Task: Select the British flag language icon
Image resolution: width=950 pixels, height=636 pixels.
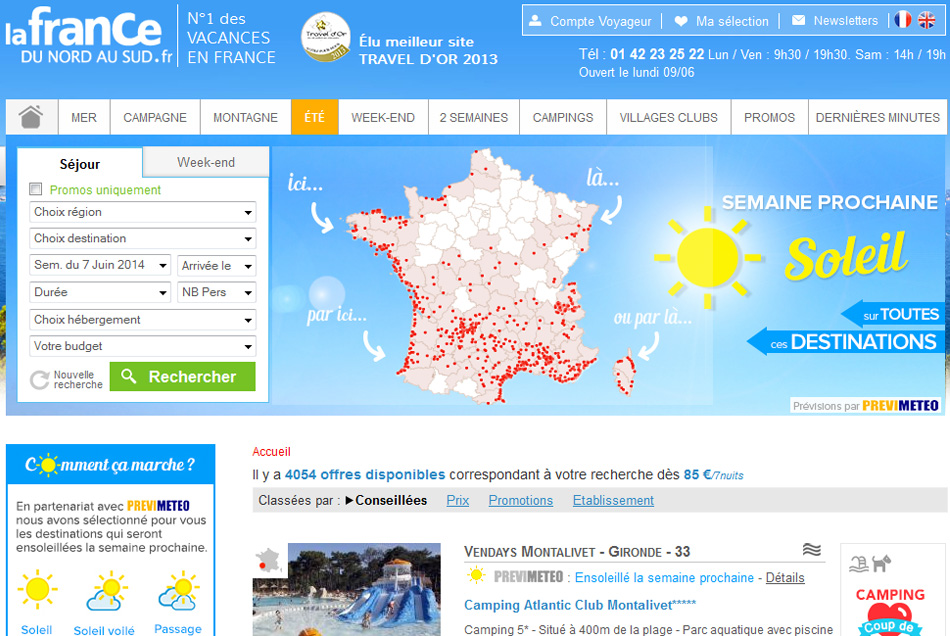Action: (x=926, y=20)
